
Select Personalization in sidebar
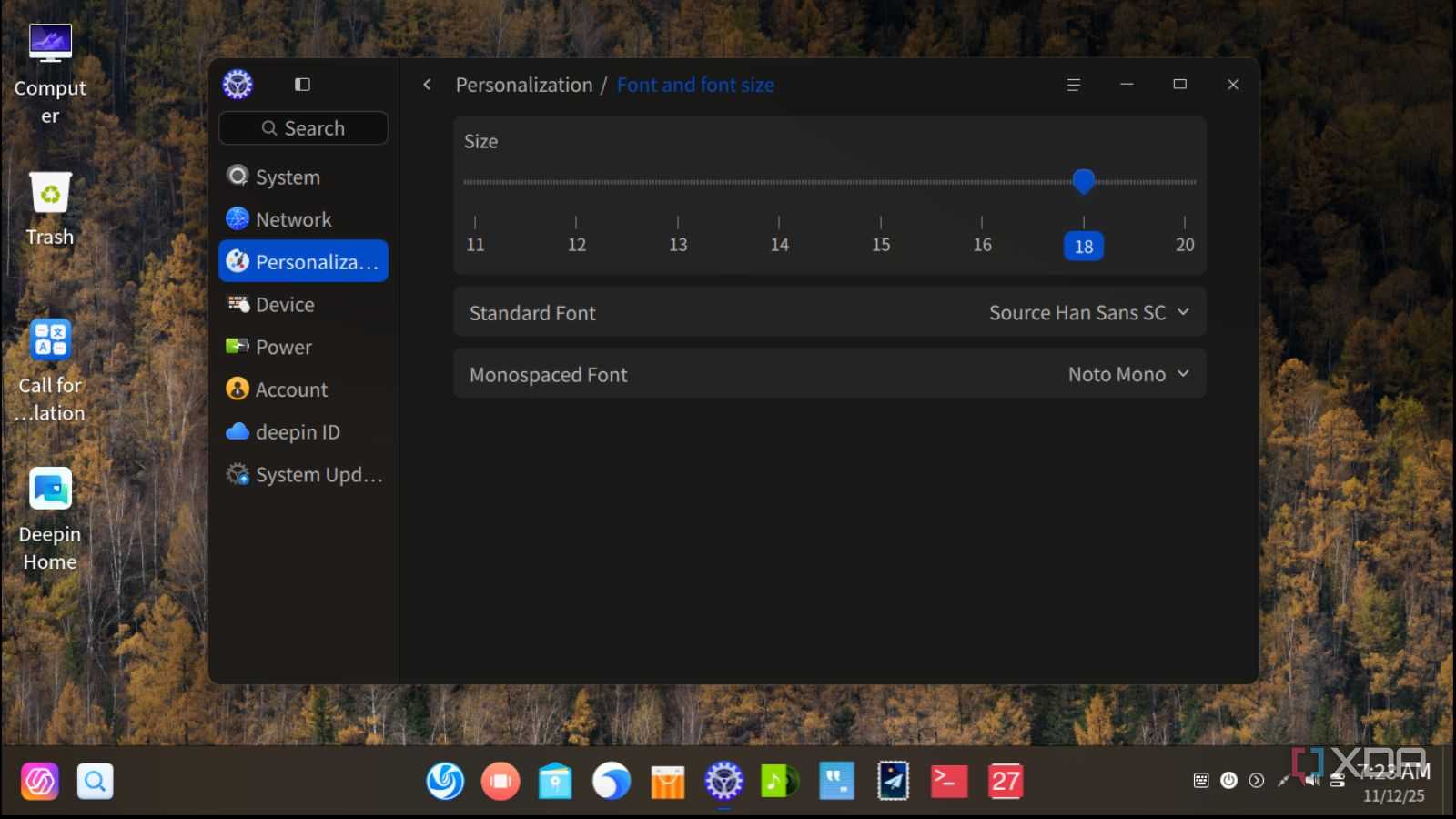(x=304, y=261)
